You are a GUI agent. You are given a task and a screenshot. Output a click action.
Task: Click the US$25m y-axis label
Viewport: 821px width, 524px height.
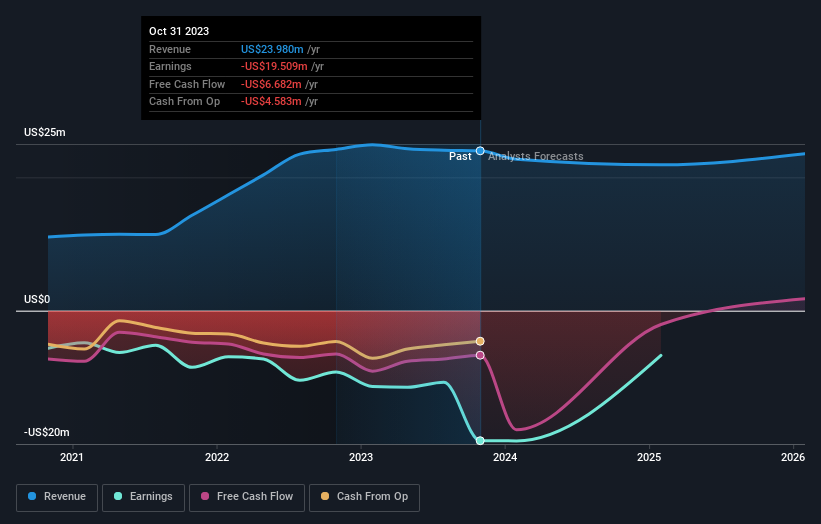45,132
